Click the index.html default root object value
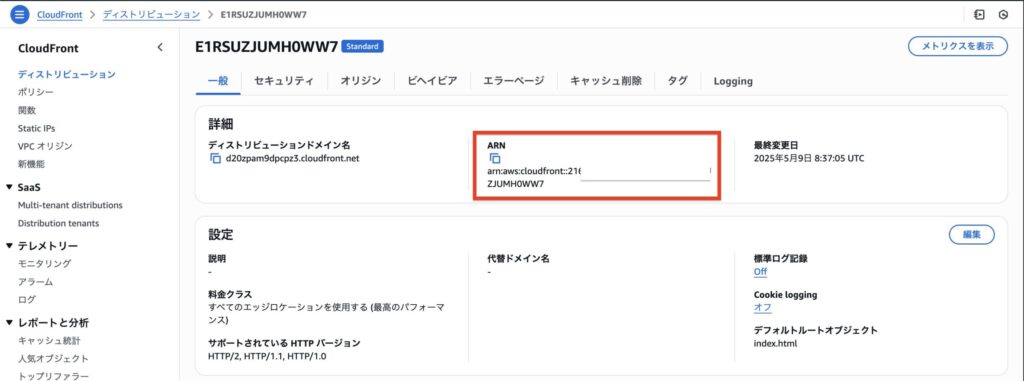Screen dimensions: 1024x381 pyautogui.click(x=775, y=344)
